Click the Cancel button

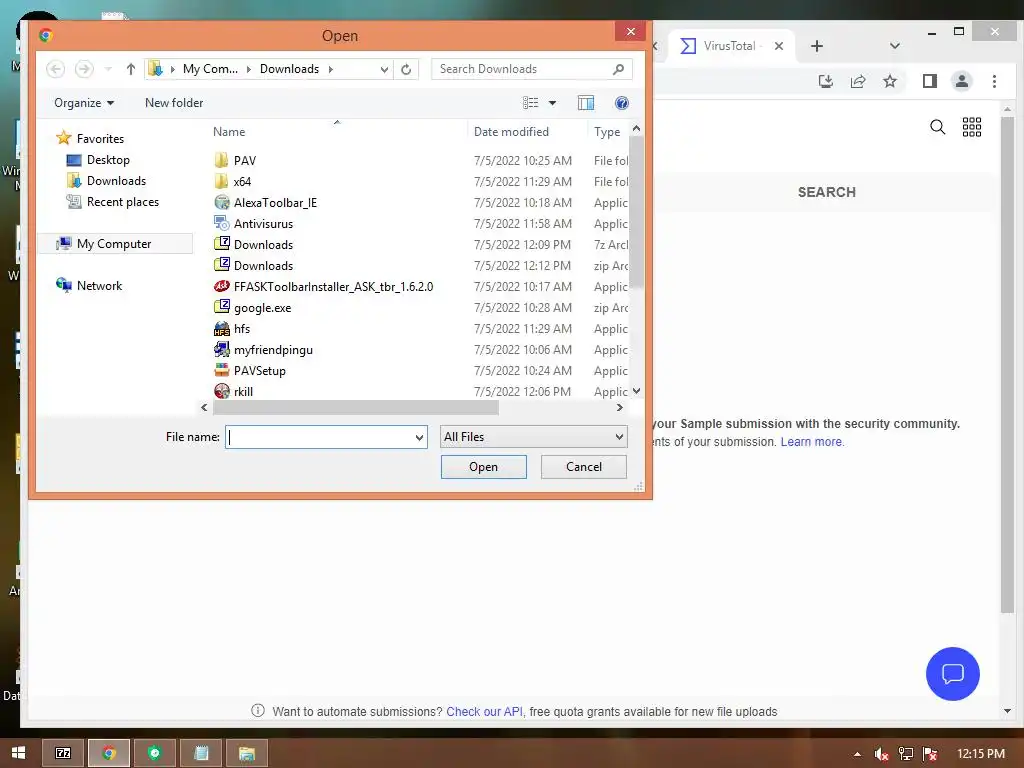click(584, 467)
